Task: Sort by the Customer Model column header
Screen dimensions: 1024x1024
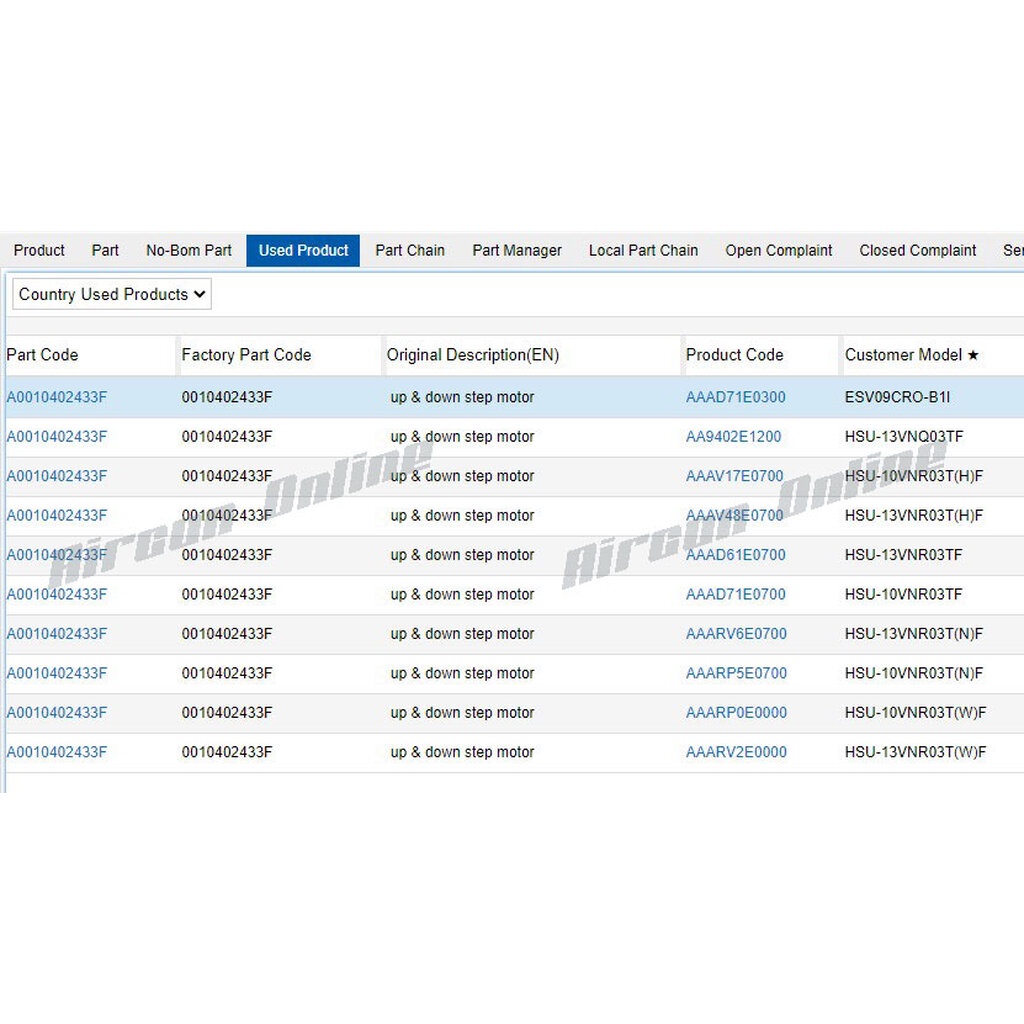Action: pyautogui.click(x=912, y=355)
